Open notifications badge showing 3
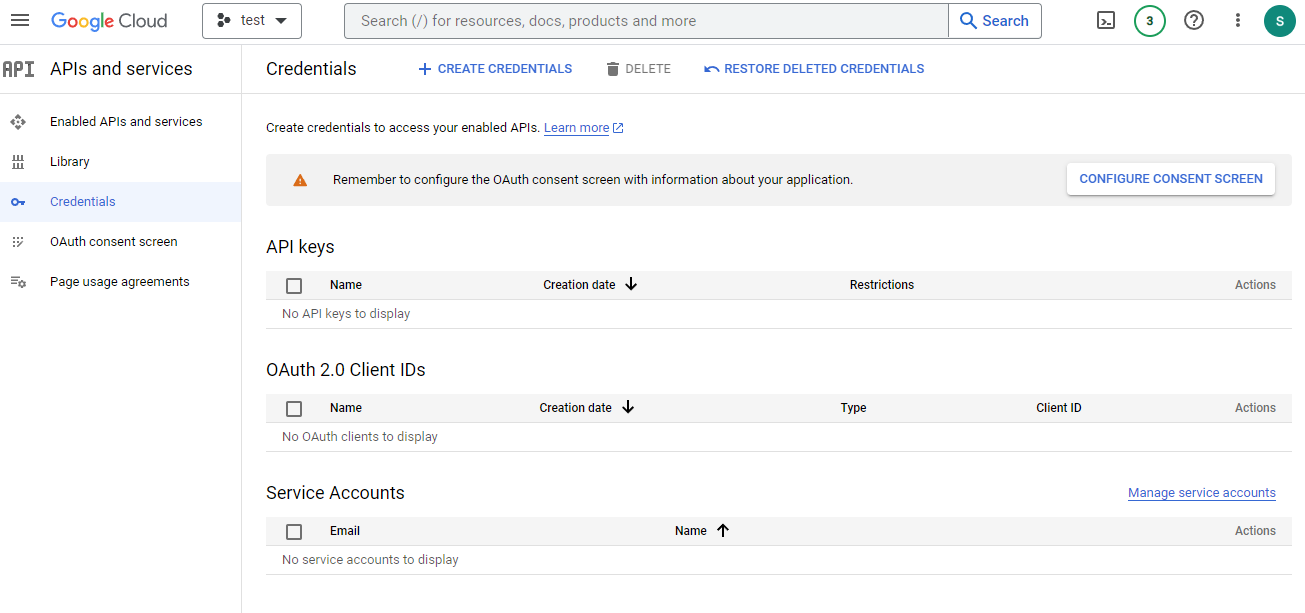1305x613 pixels. (1150, 20)
